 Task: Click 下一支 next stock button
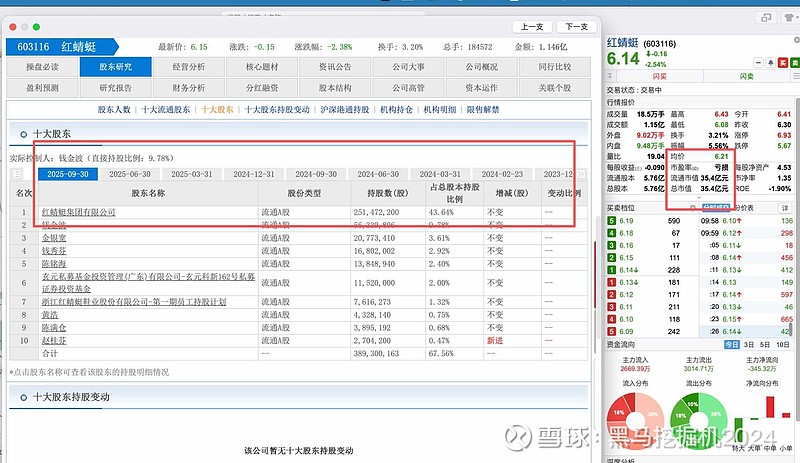click(x=577, y=27)
